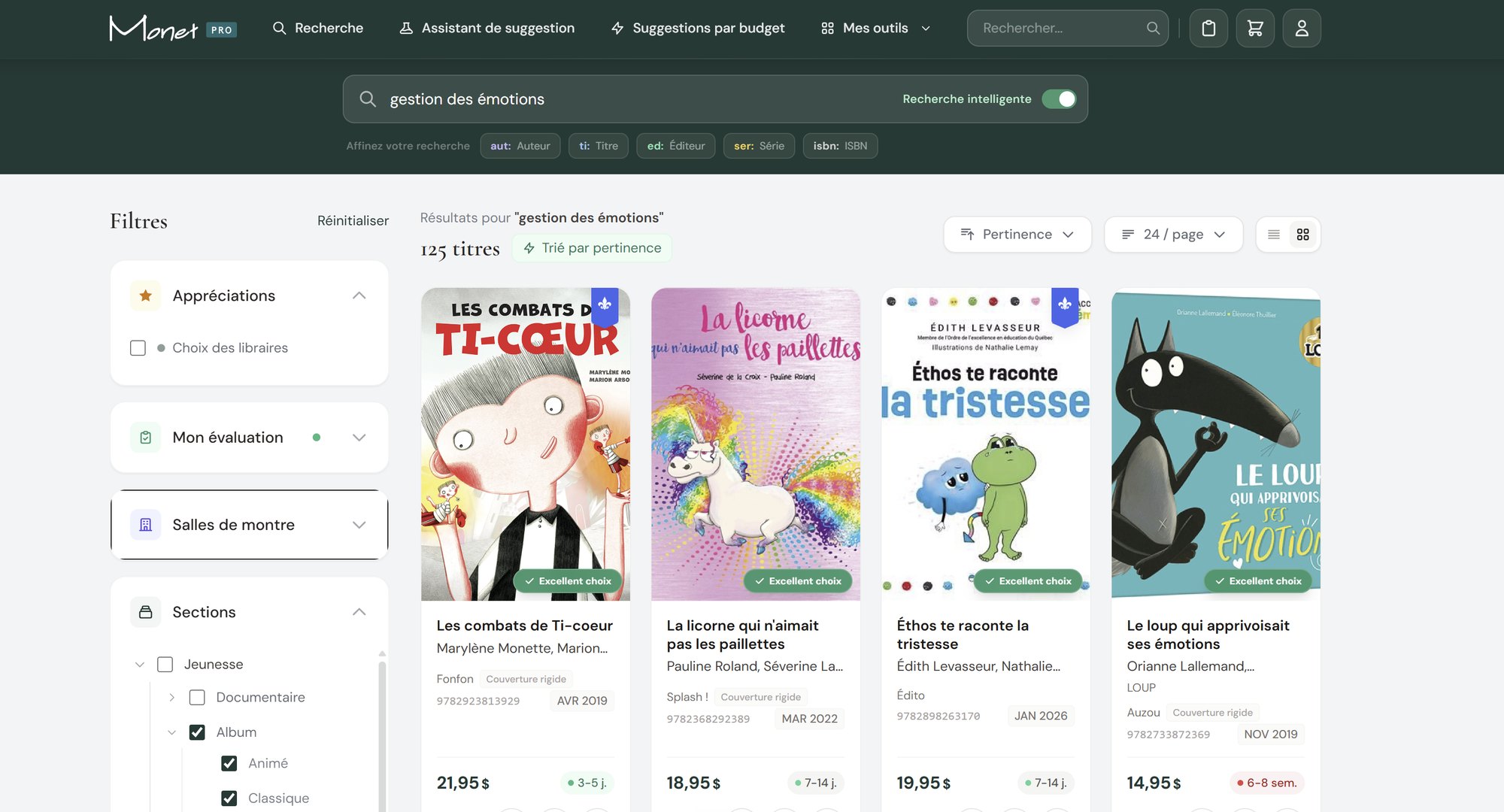Image resolution: width=1504 pixels, height=812 pixels.
Task: Click the JAN 2026 date tag
Action: pos(1041,716)
